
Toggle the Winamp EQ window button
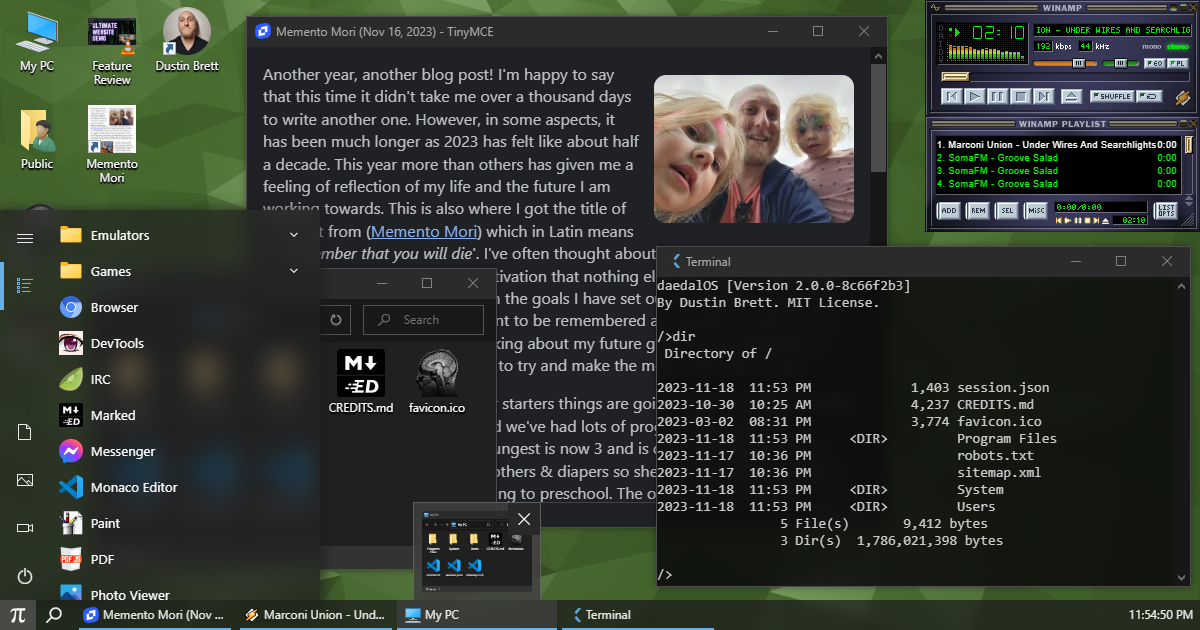(1153, 63)
